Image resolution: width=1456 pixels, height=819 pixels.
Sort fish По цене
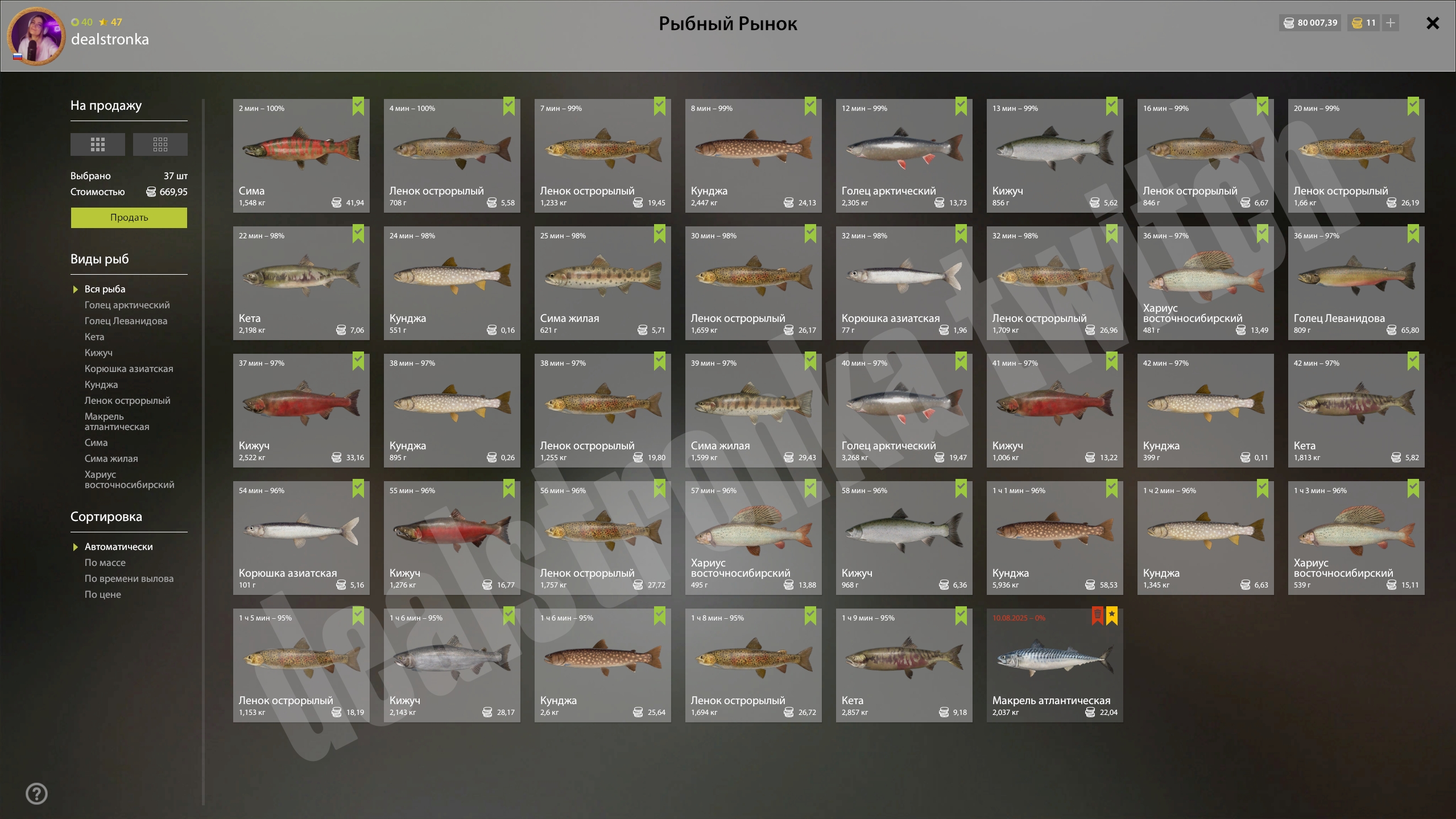tap(103, 594)
